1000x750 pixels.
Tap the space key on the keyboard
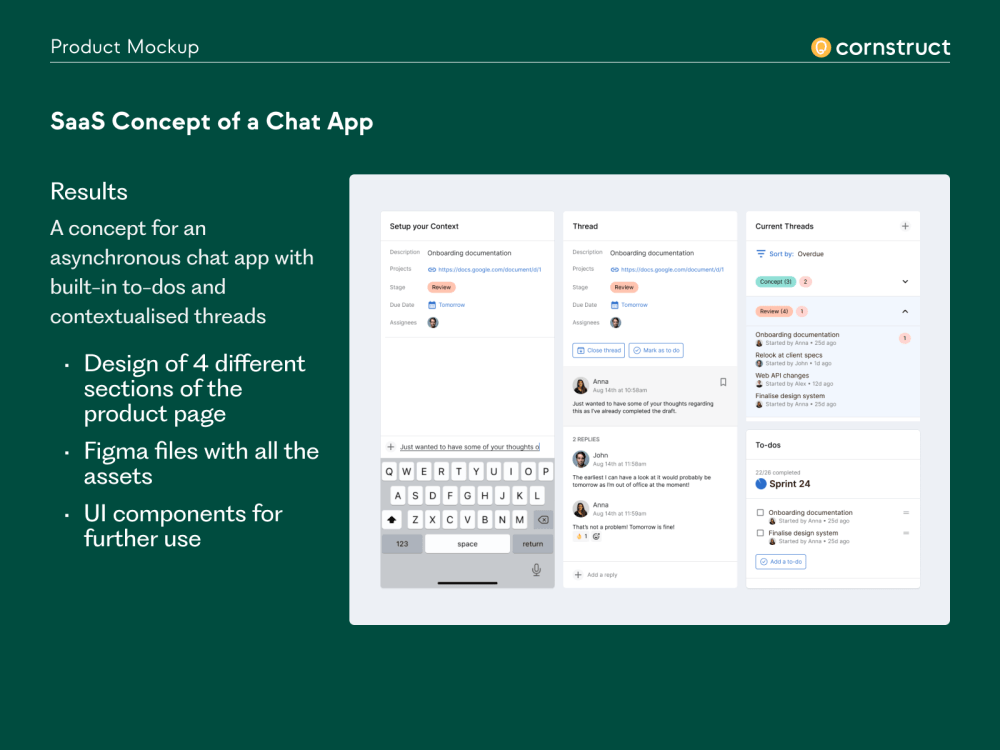tap(467, 544)
